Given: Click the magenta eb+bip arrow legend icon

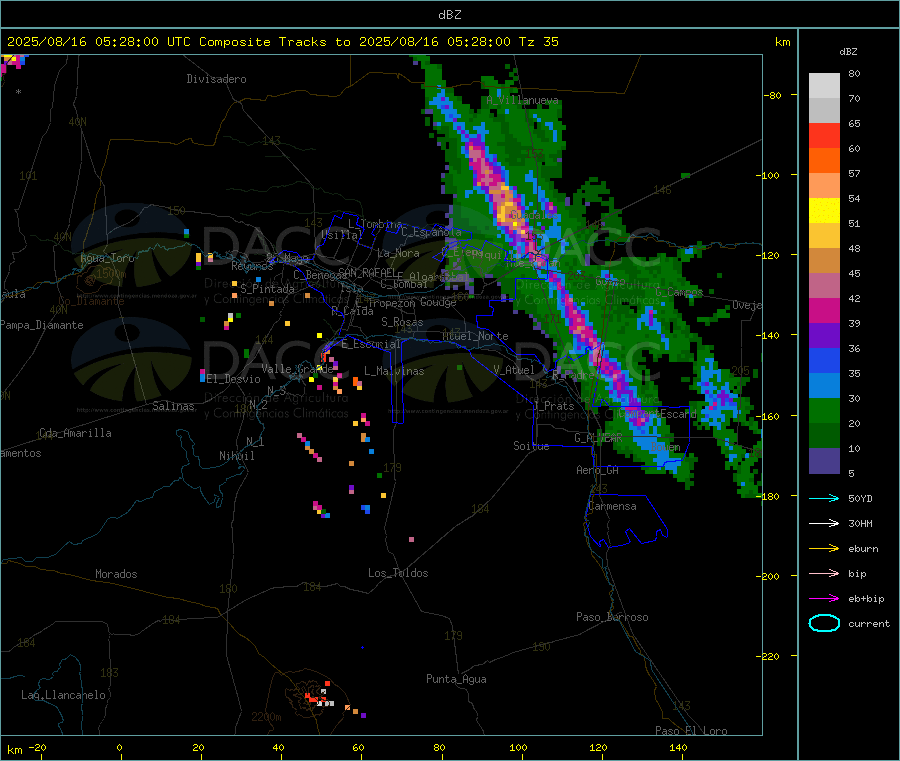Looking at the screenshot, I should coord(824,599).
